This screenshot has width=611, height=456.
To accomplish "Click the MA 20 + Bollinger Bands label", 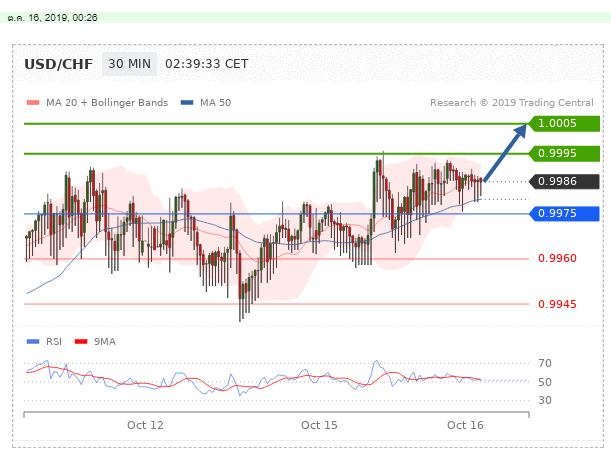I will [107, 103].
